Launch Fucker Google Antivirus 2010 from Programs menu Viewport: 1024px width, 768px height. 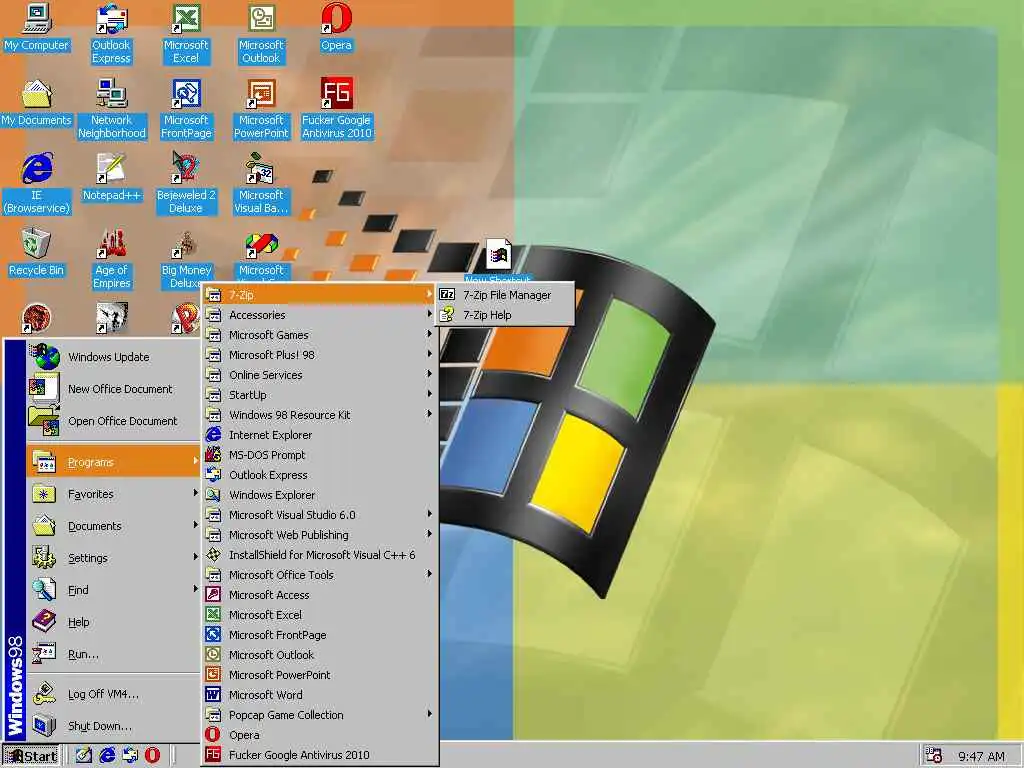point(319,755)
